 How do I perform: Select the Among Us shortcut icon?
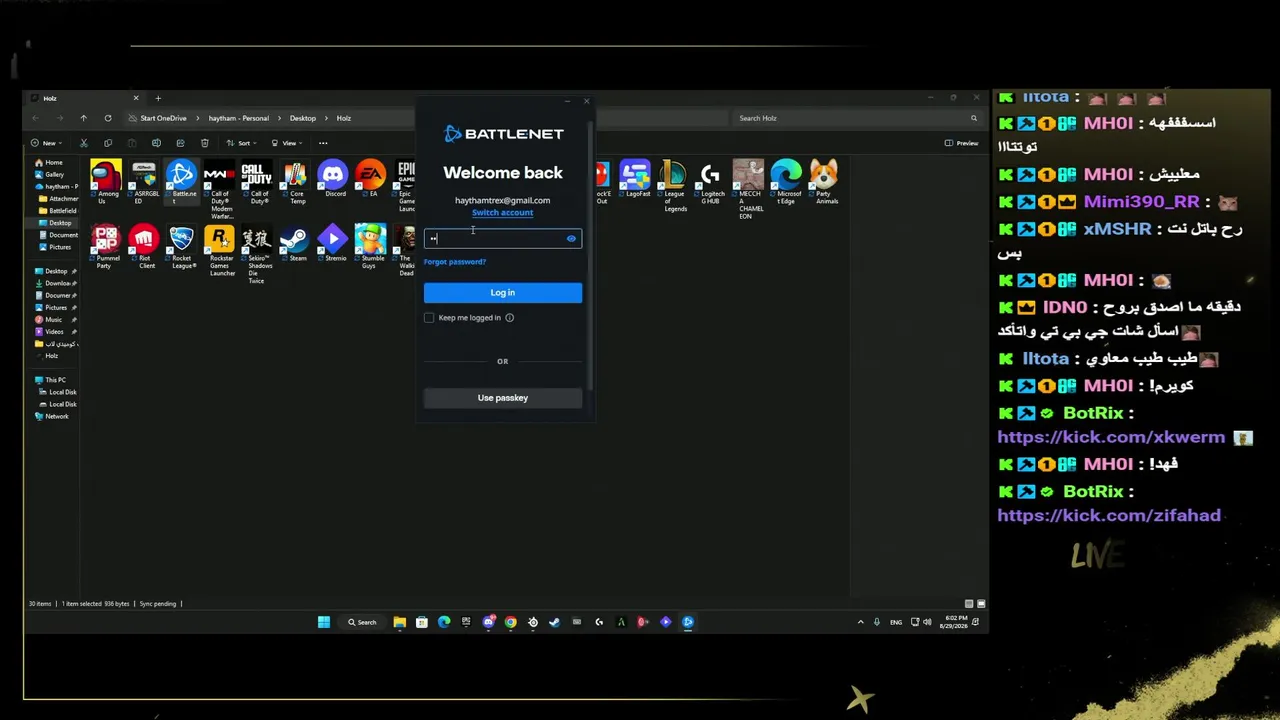[106, 174]
